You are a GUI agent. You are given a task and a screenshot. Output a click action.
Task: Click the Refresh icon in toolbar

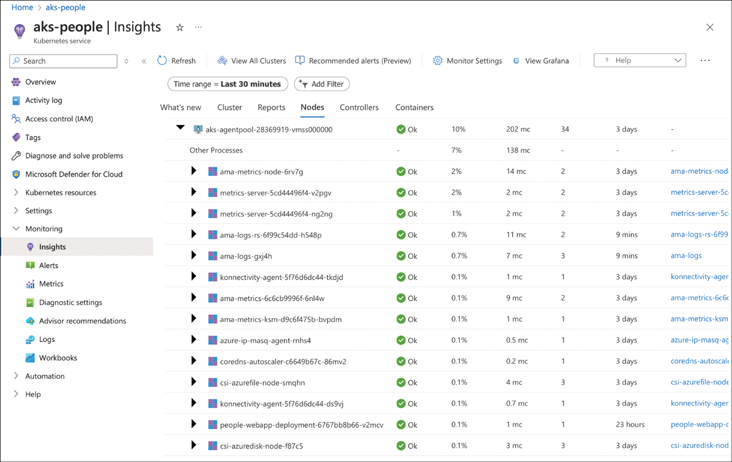[x=162, y=61]
